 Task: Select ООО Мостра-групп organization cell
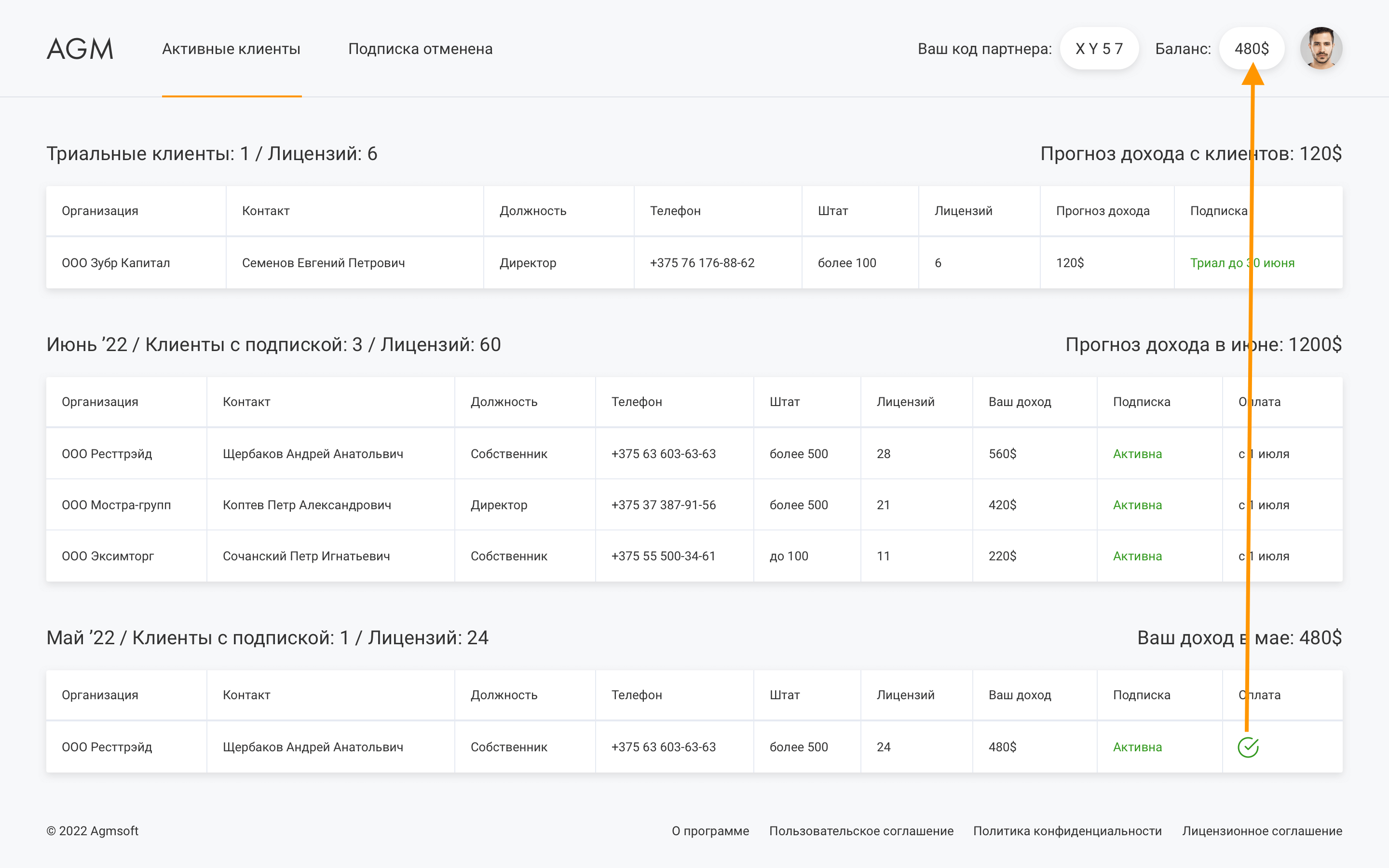pyautogui.click(x=117, y=505)
